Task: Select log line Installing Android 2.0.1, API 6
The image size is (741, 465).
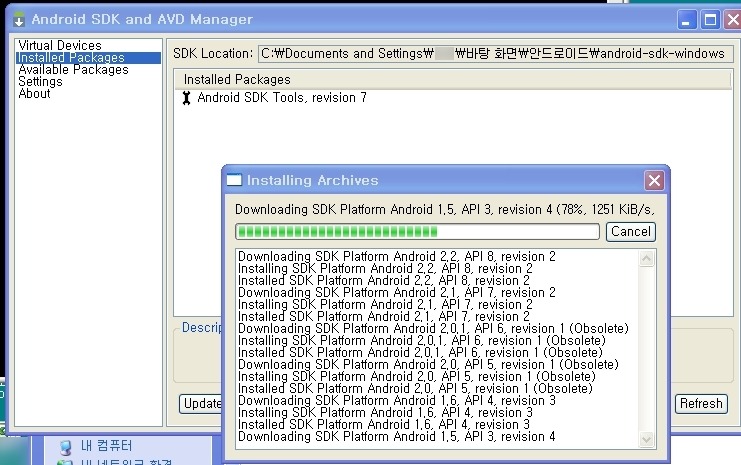Action: [x=422, y=341]
